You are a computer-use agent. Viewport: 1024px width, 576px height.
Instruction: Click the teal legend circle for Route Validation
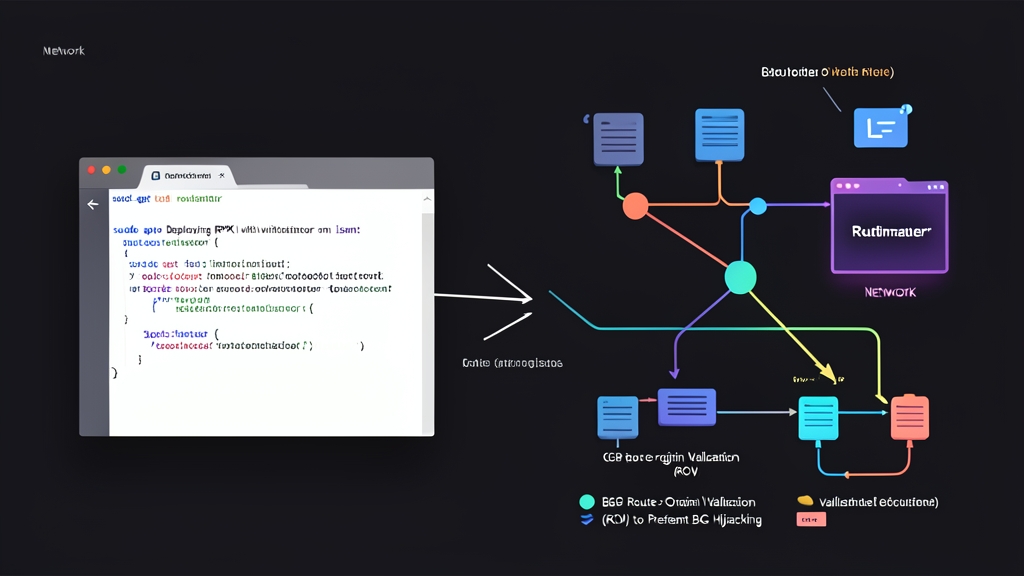click(587, 502)
